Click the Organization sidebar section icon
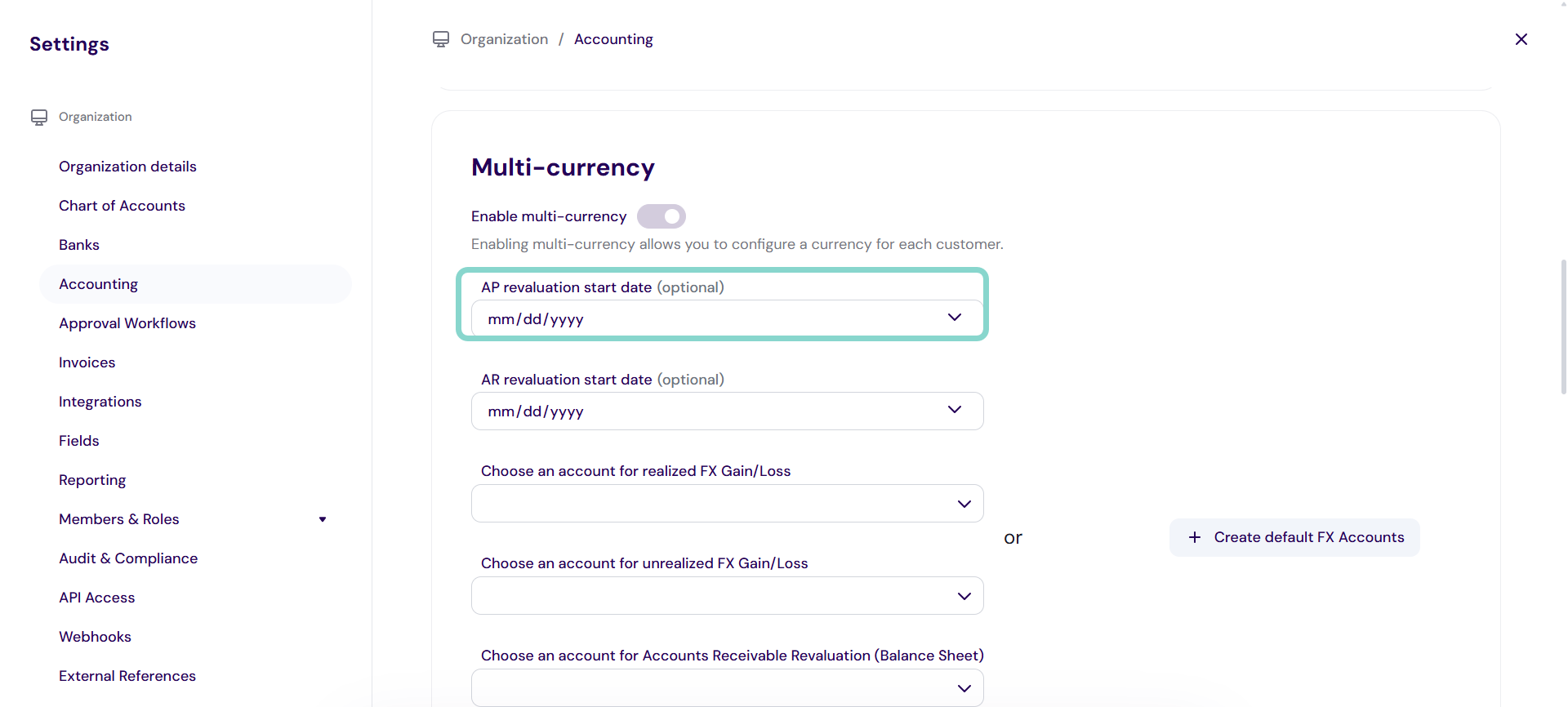1568x707 pixels. [x=39, y=118]
